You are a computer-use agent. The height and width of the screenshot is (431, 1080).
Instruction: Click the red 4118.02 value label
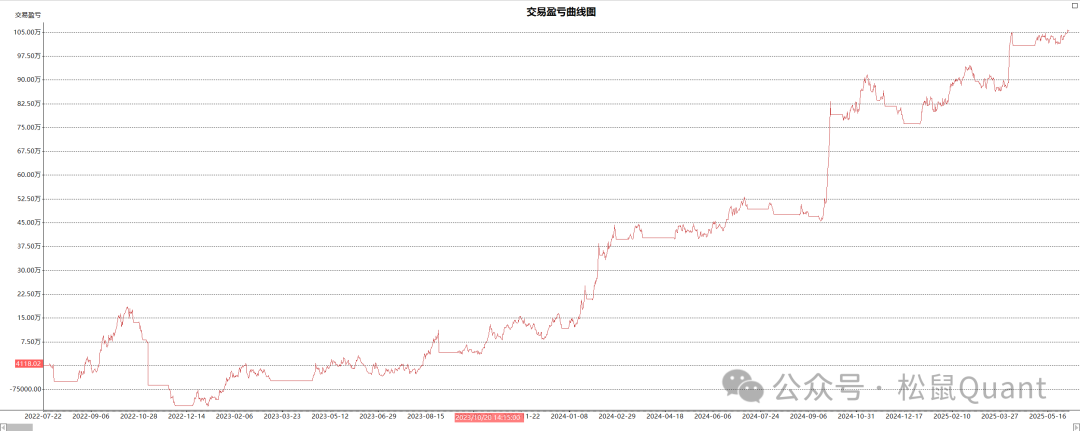coord(27,365)
